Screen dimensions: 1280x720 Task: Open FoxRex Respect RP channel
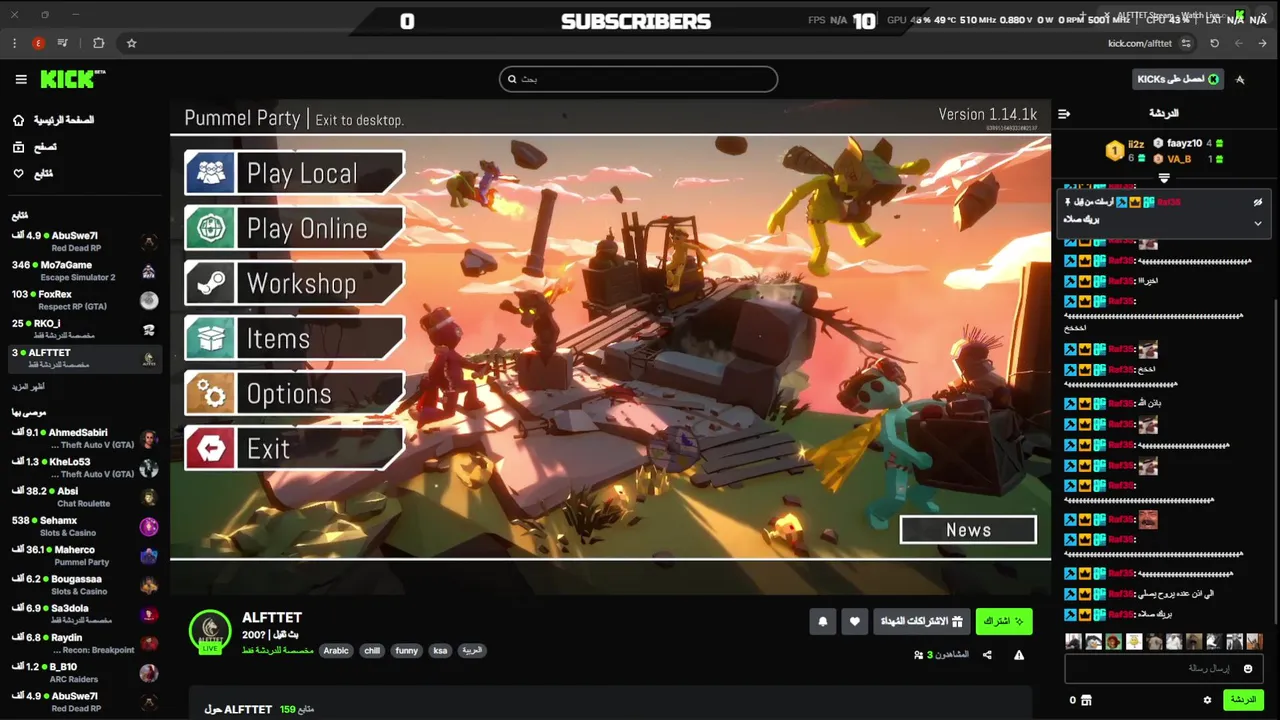[x=85, y=300]
